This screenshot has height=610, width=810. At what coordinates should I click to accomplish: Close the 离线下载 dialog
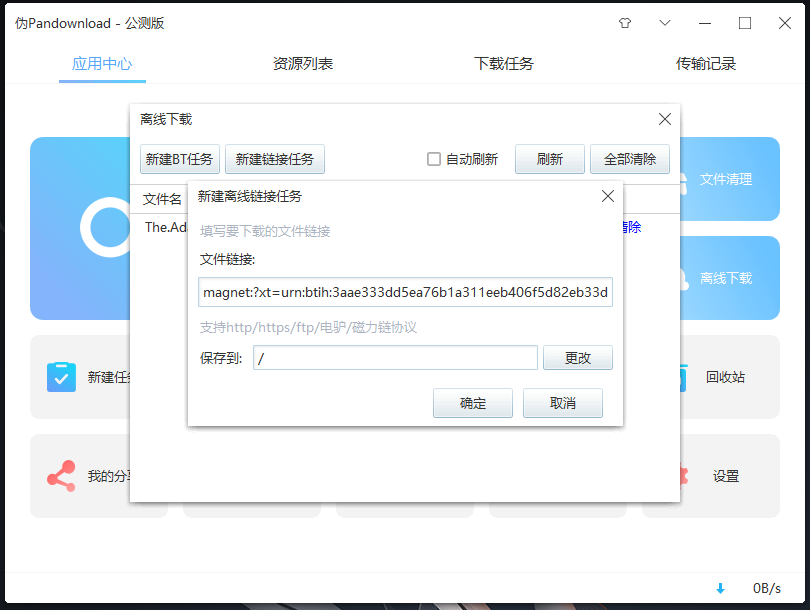click(665, 119)
